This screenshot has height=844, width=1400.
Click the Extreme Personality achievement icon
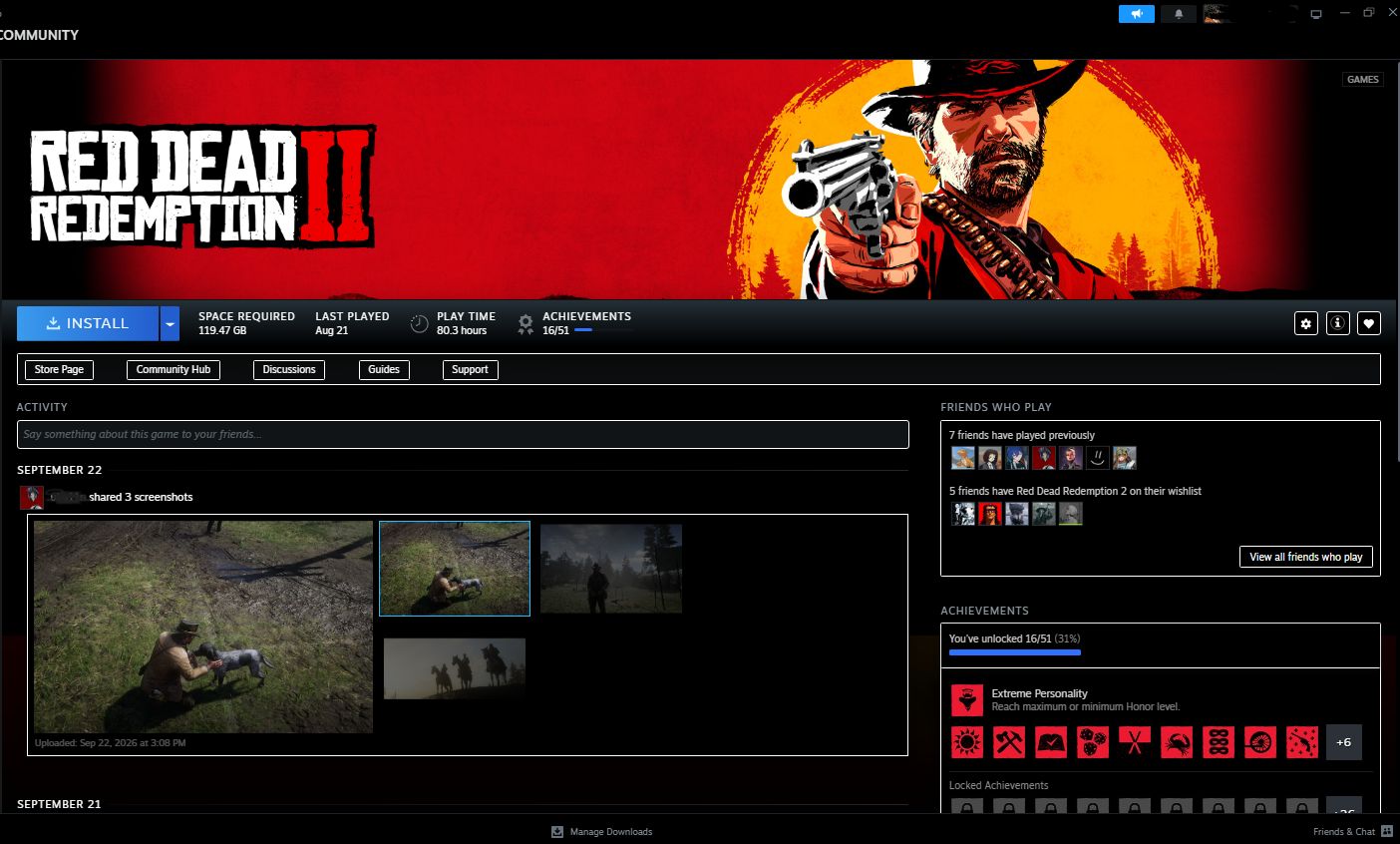966,700
